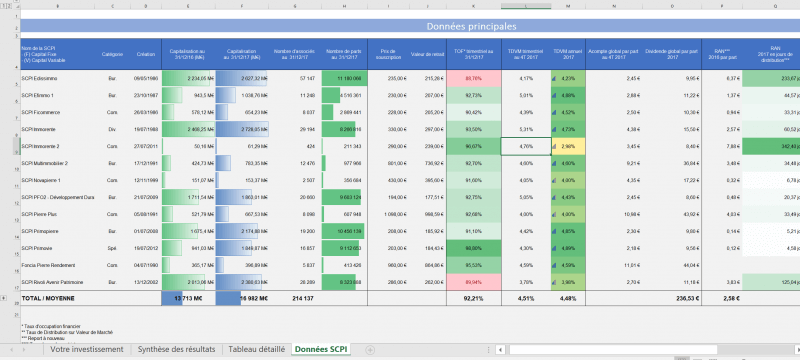Click the 57 147 associés cell
The height and width of the screenshot is (360, 800).
pyautogui.click(x=295, y=79)
